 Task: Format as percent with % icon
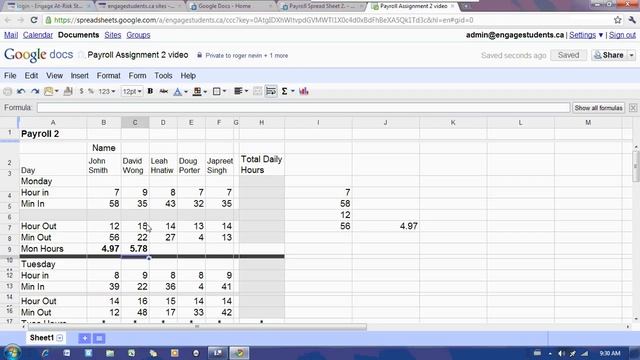(x=91, y=91)
